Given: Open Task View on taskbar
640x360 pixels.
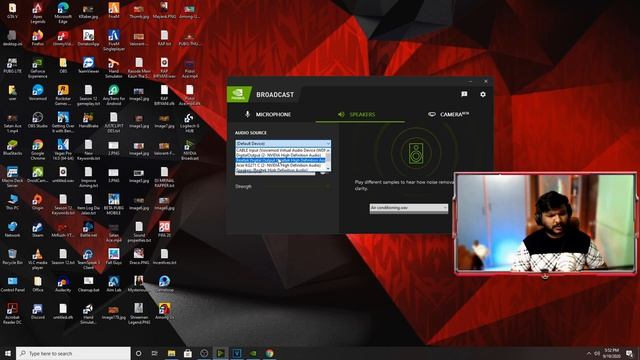Looking at the screenshot, I should tap(155, 353).
